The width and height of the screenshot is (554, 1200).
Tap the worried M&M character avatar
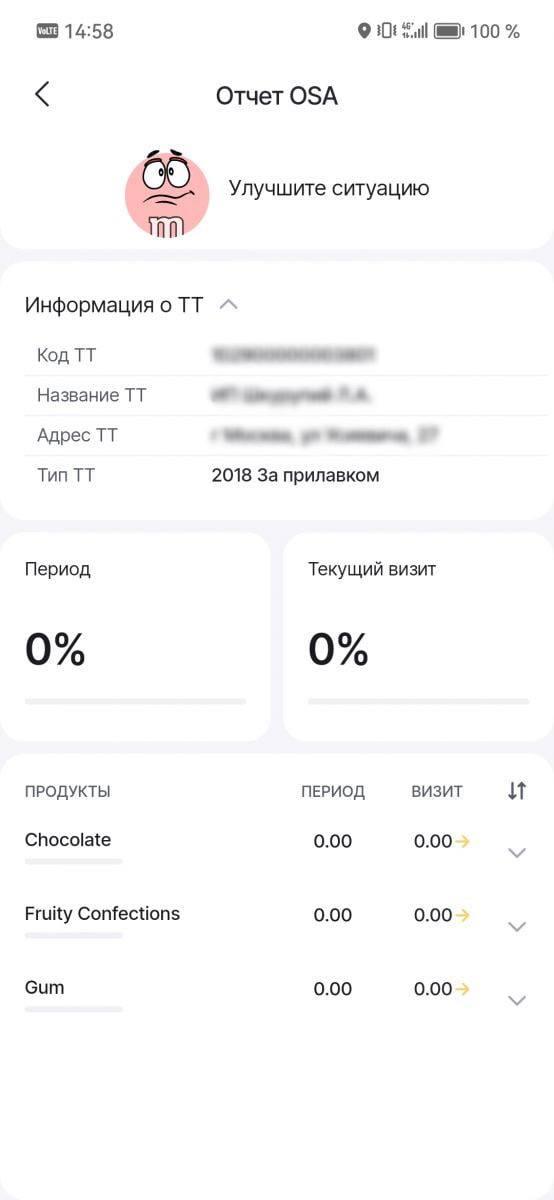point(167,194)
